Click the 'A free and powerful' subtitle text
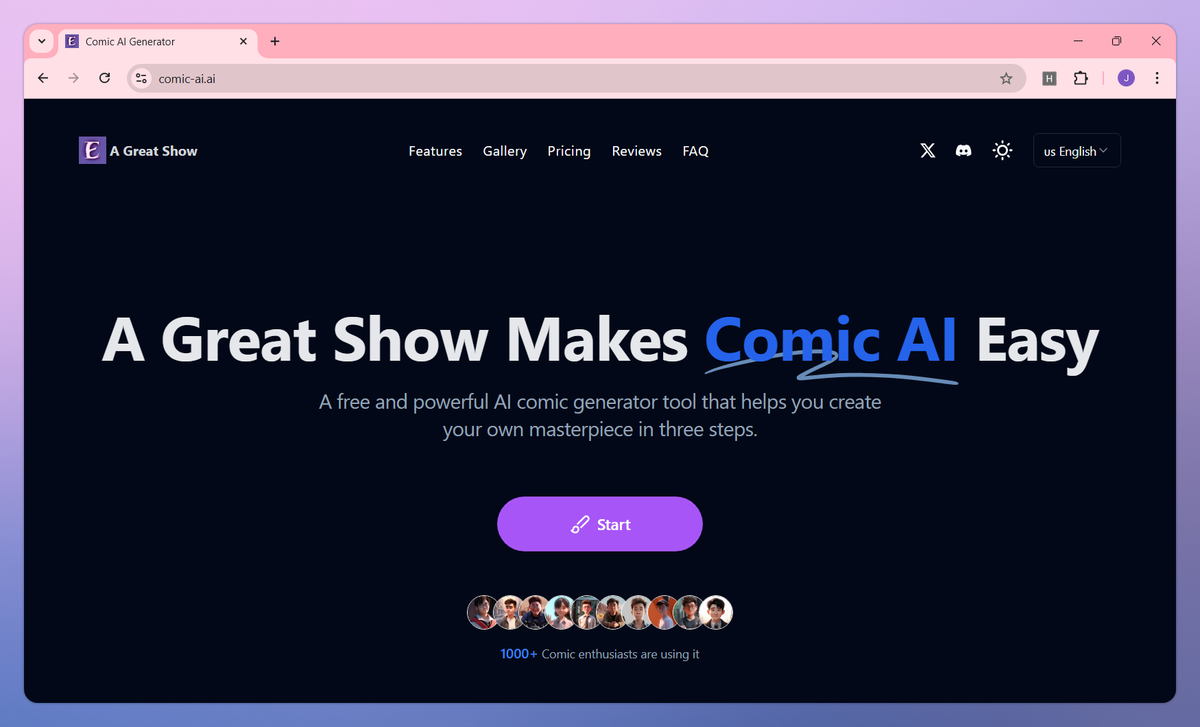This screenshot has height=727, width=1200. (x=600, y=416)
